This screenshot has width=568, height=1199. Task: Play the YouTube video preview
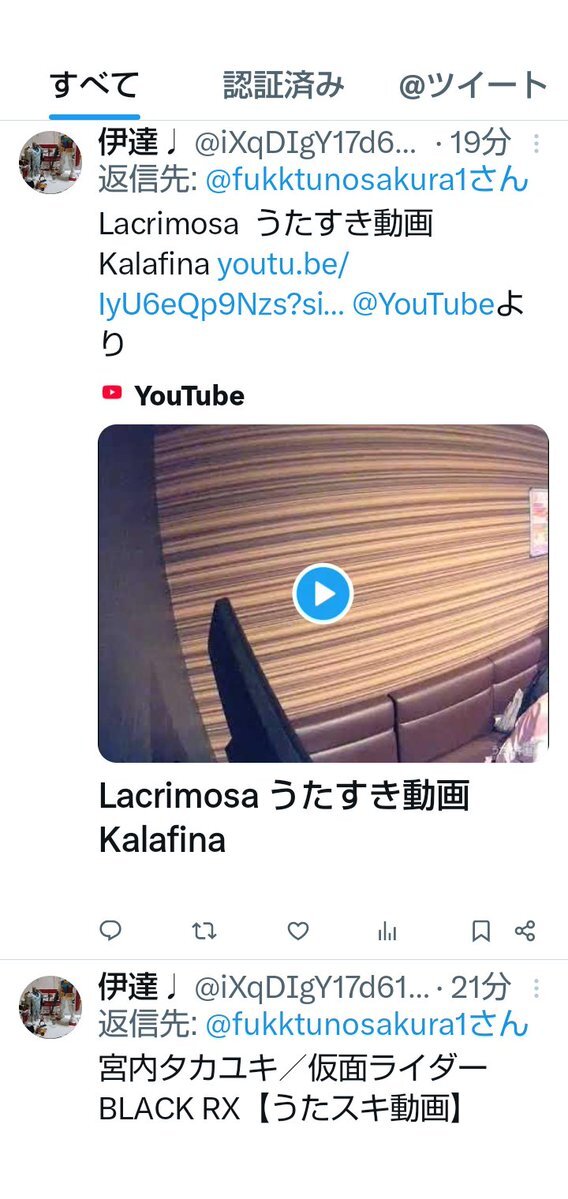pyautogui.click(x=323, y=593)
